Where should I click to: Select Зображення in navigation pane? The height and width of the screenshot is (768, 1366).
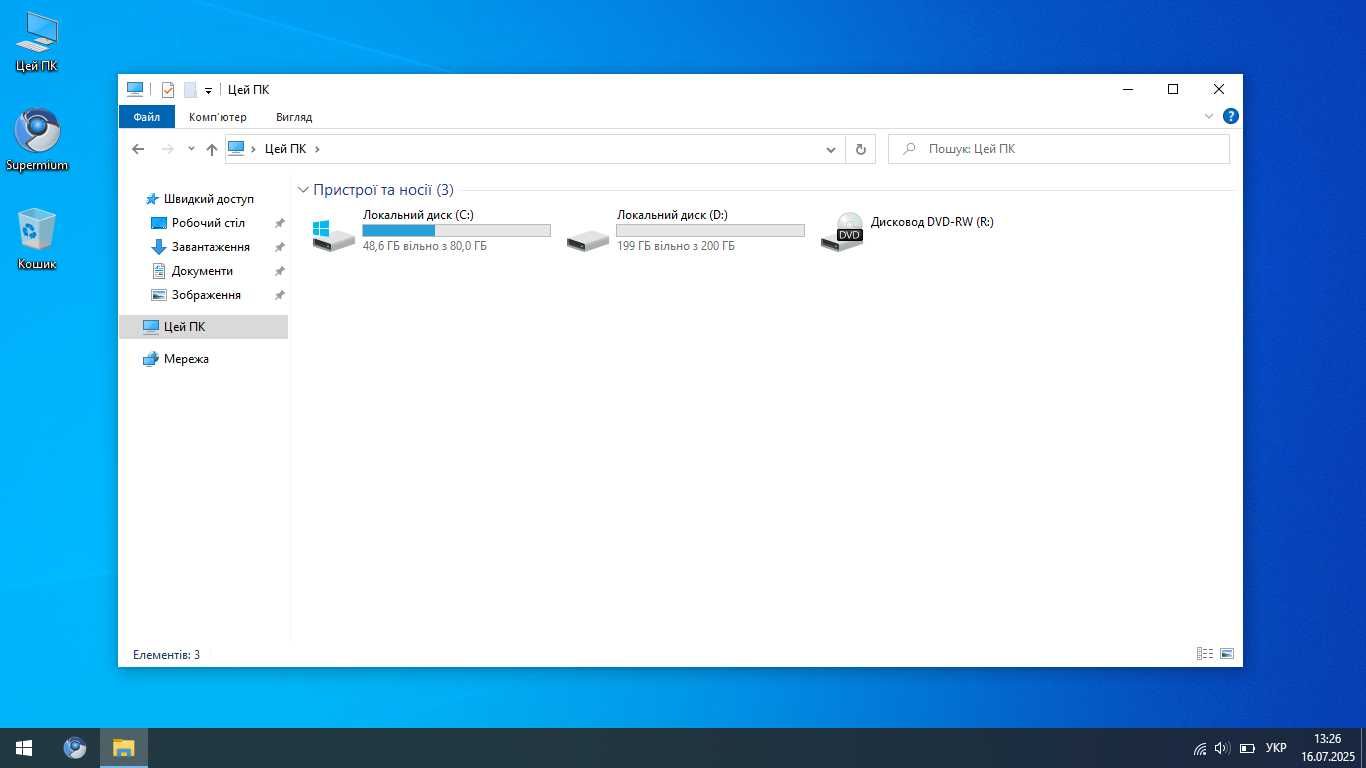[x=206, y=295]
